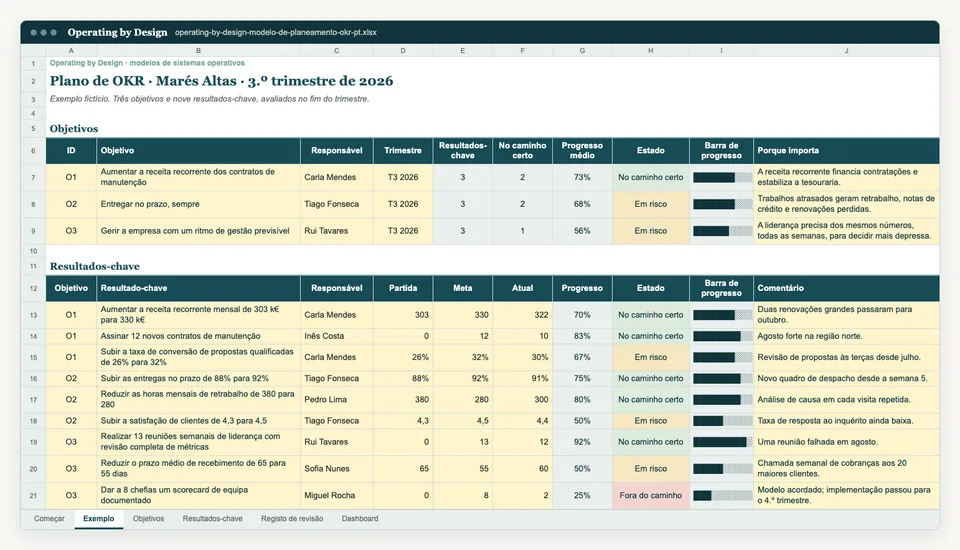Click the 'Porque importa' column header
The width and height of the screenshot is (960, 550).
click(x=846, y=151)
